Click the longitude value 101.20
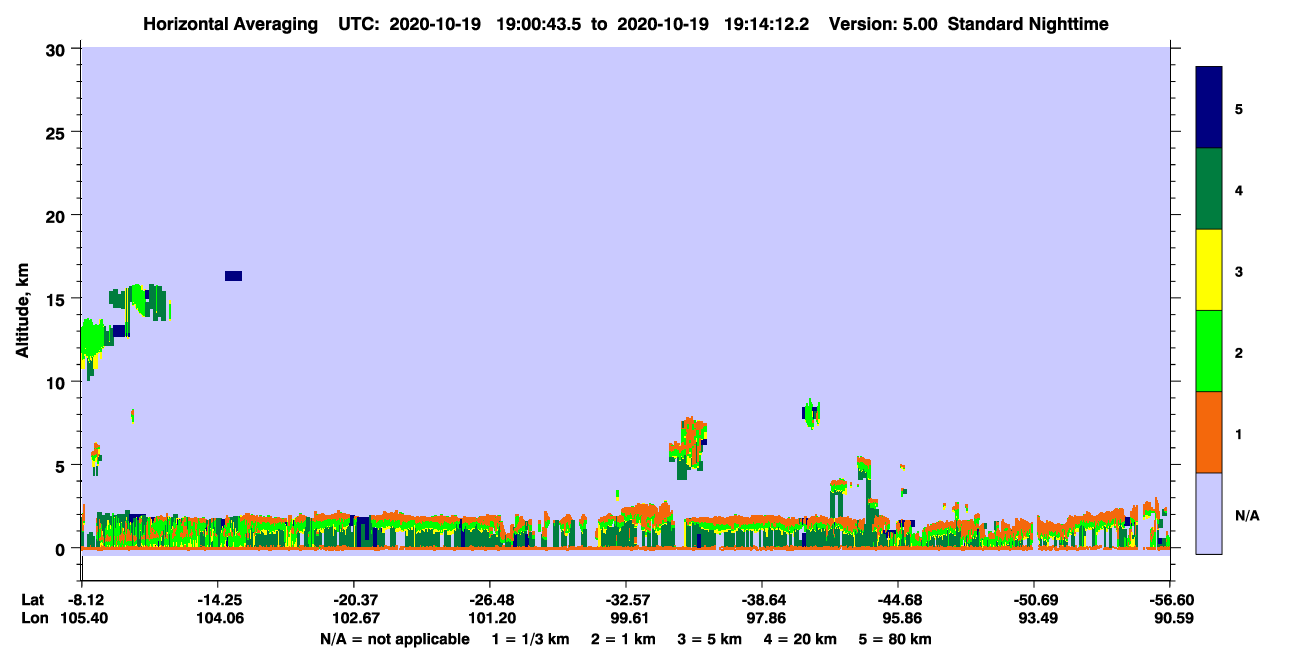Image resolution: width=1300 pixels, height=667 pixels. [x=490, y=619]
